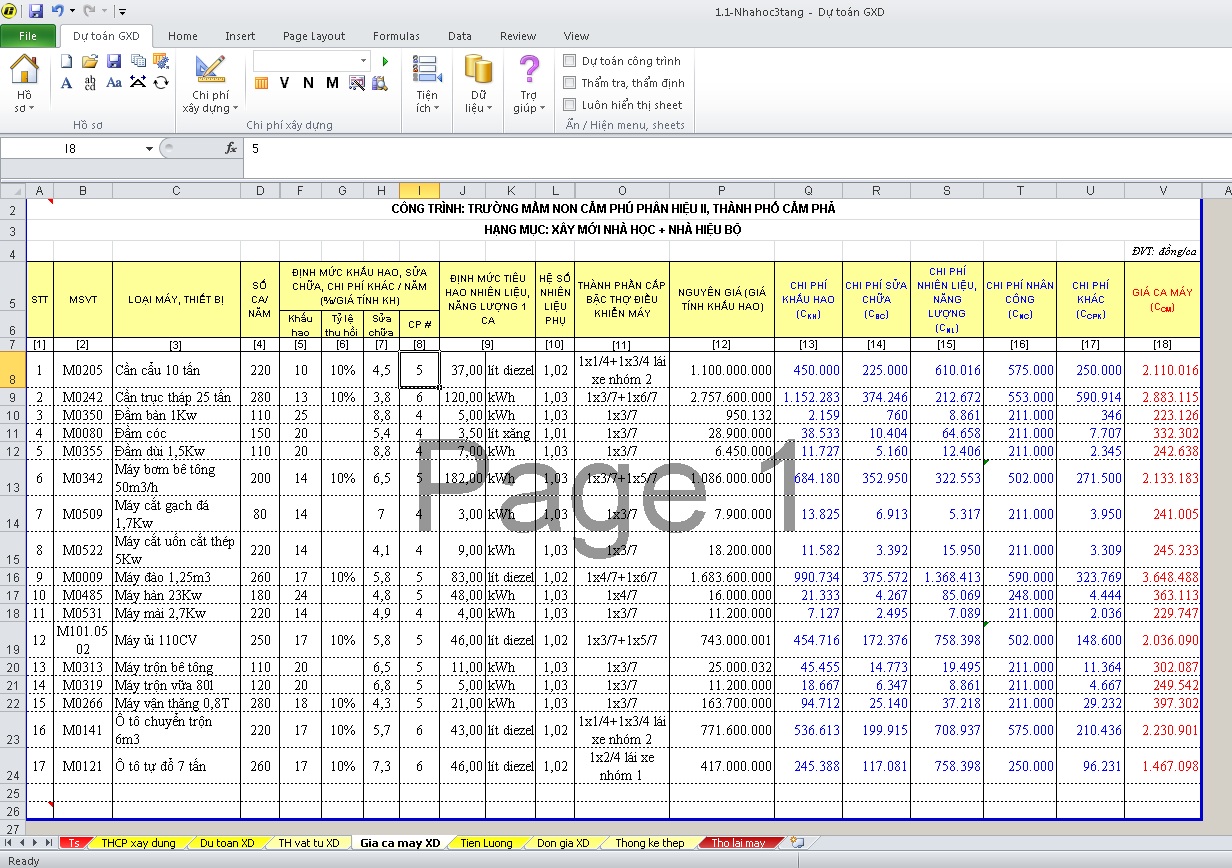Open the Hồ sơ house icon menu
This screenshot has width=1232, height=868.
(24, 83)
